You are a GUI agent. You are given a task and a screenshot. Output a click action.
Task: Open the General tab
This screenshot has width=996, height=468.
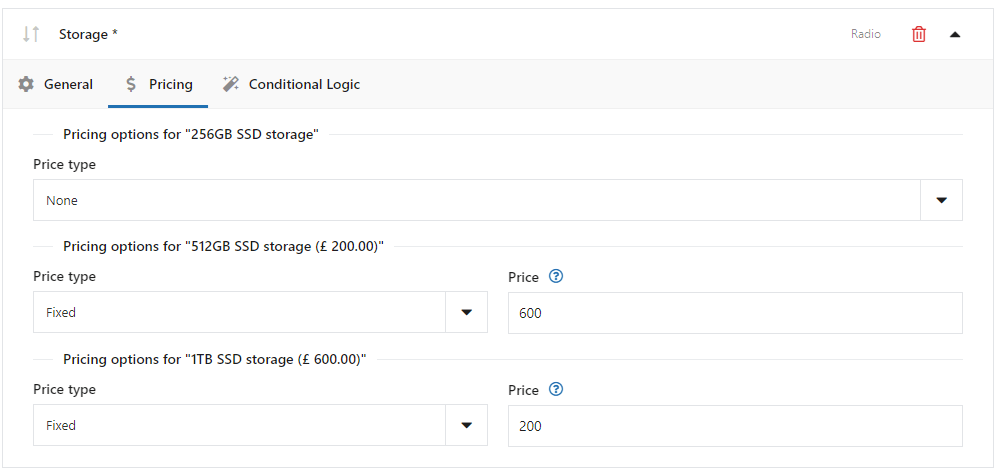(x=56, y=84)
